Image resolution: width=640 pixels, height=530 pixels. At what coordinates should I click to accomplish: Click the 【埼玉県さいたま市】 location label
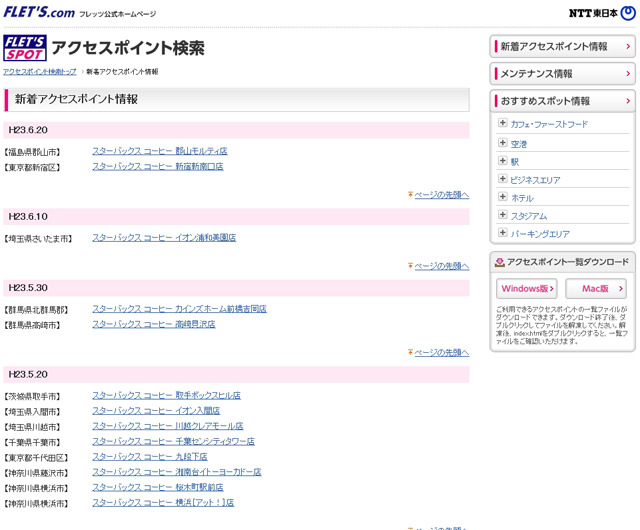(38, 239)
